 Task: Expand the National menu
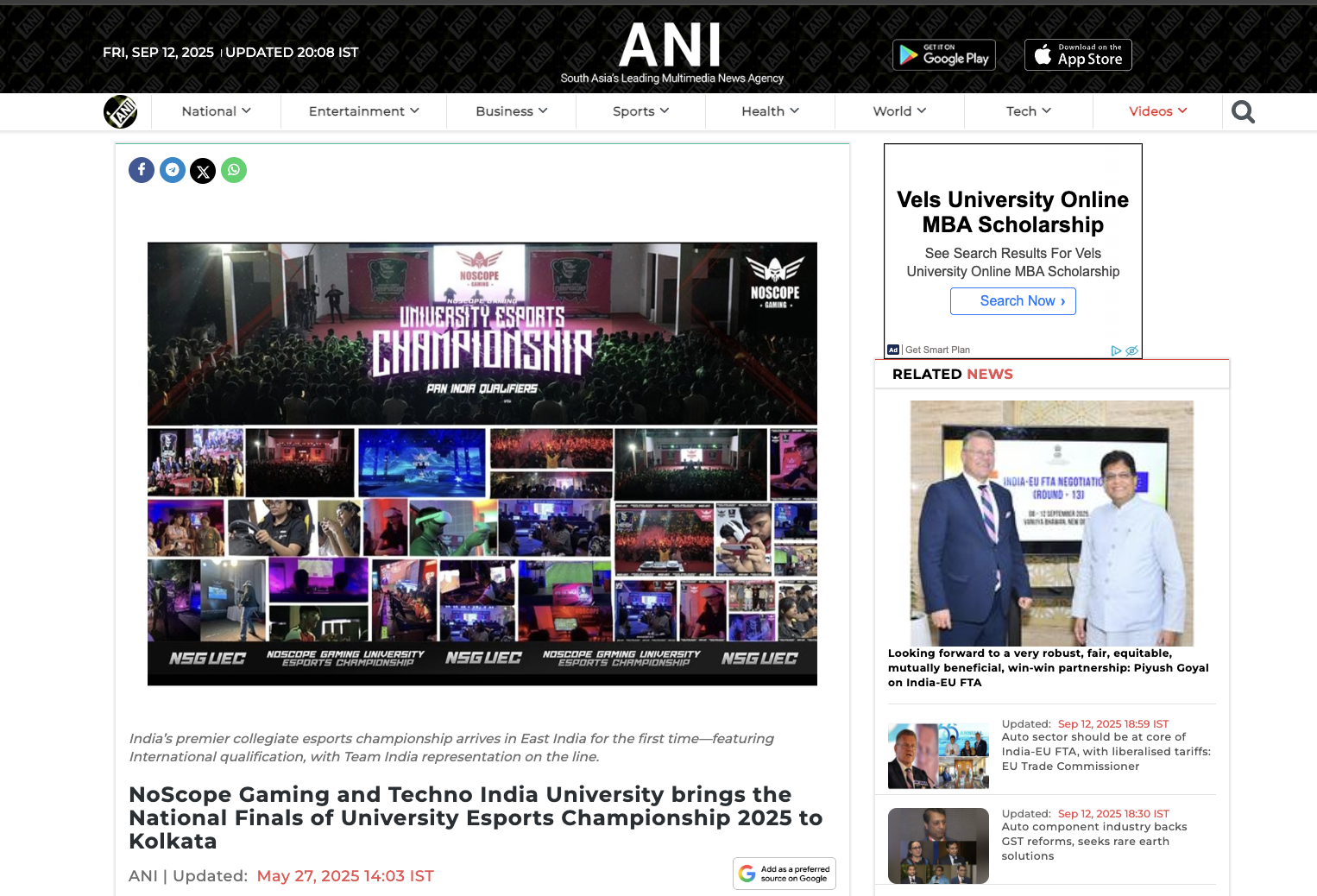pyautogui.click(x=216, y=111)
